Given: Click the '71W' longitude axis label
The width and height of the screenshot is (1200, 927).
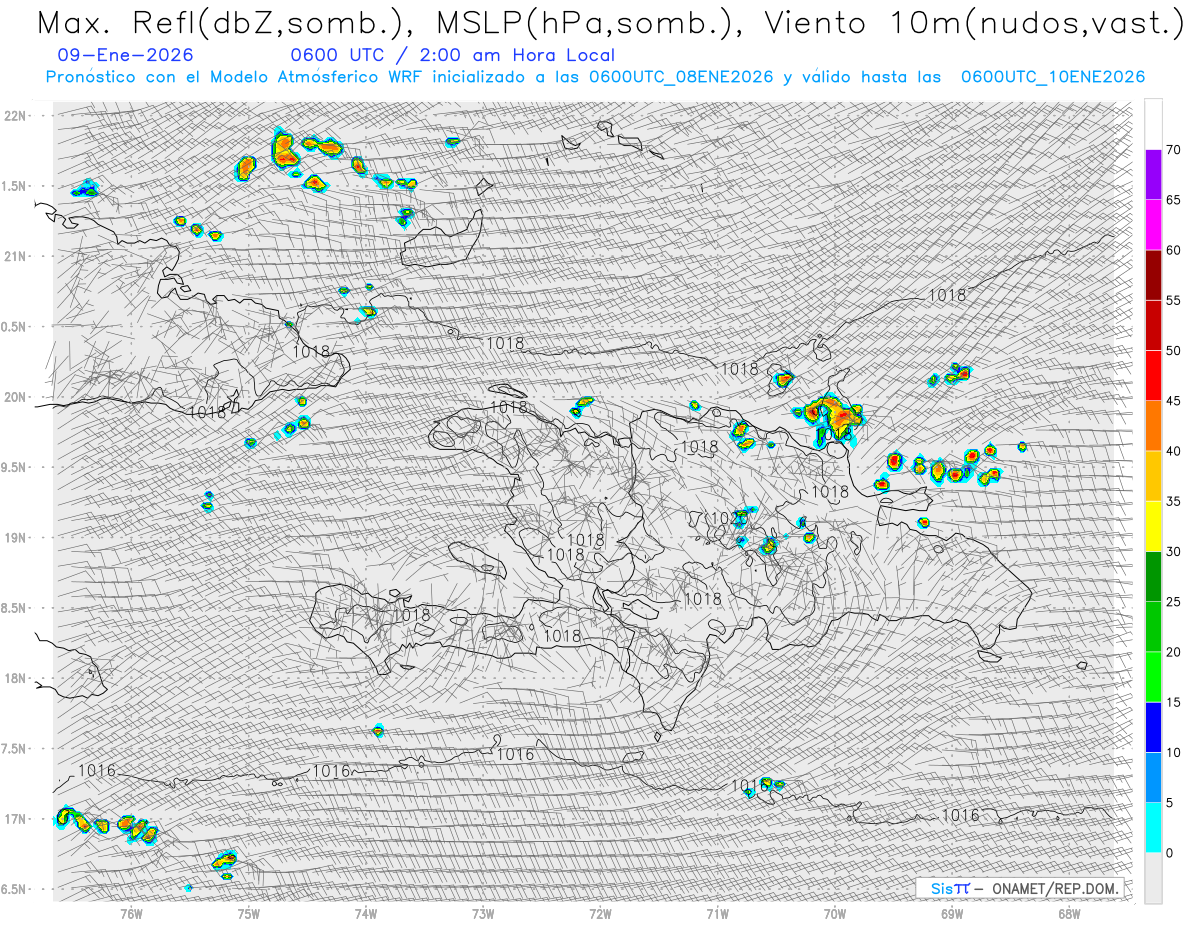Looking at the screenshot, I should click(x=718, y=914).
